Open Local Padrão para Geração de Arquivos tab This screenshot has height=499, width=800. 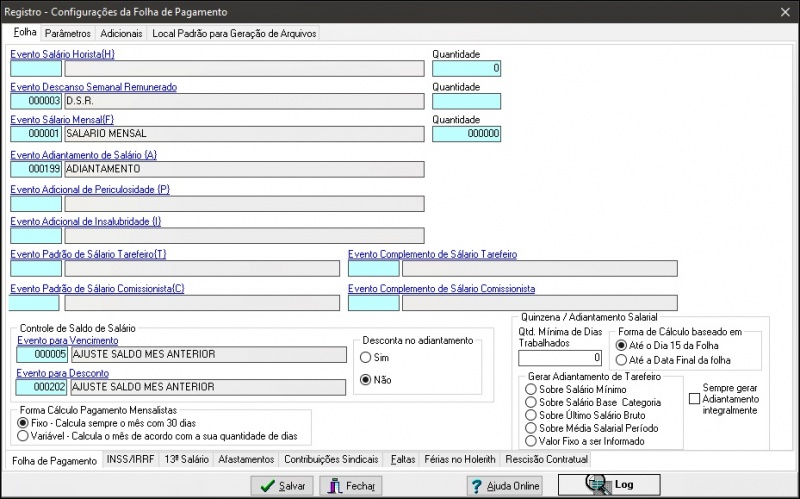pos(234,34)
